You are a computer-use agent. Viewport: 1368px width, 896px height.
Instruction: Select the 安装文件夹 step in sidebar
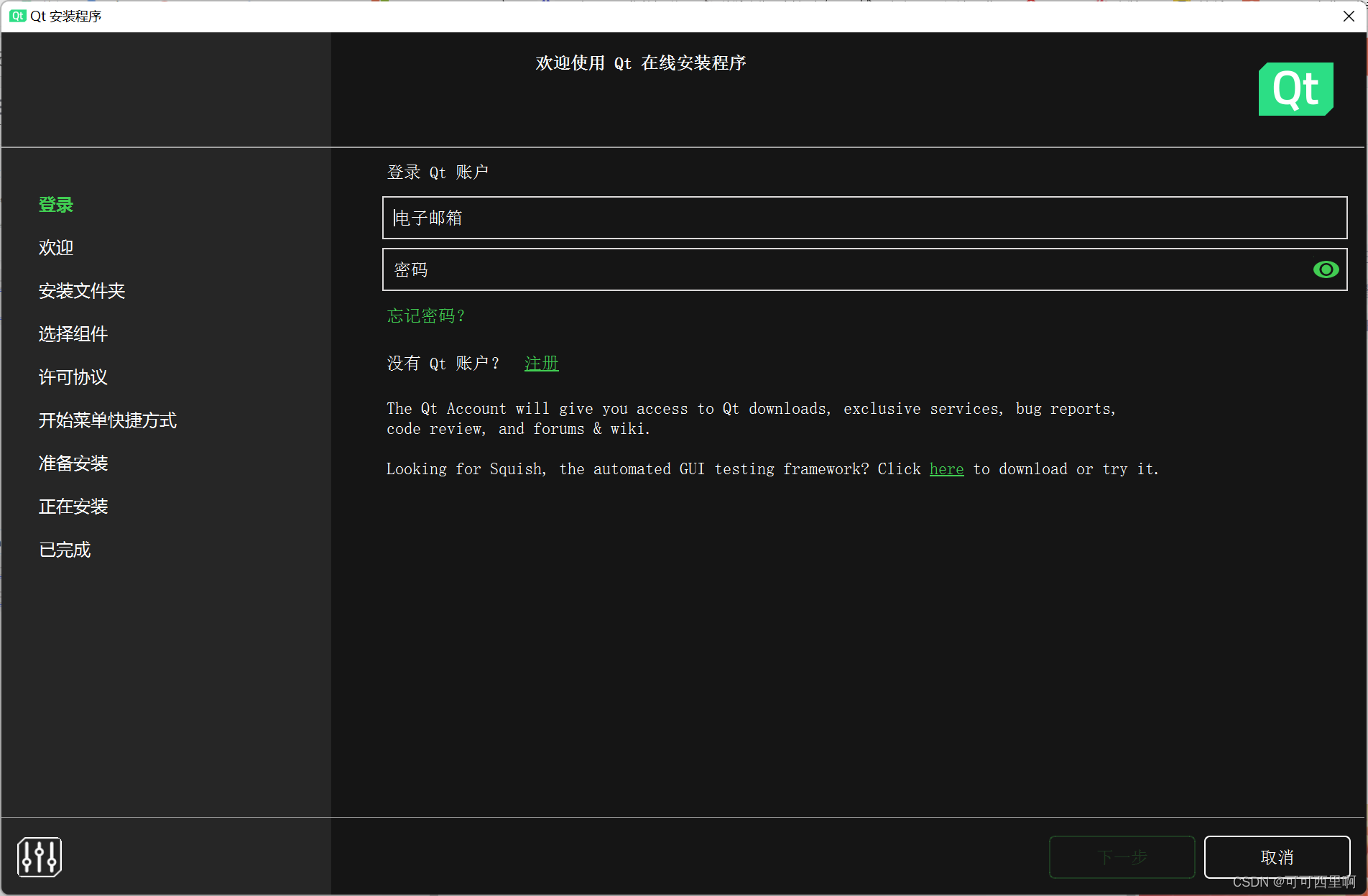(x=82, y=291)
